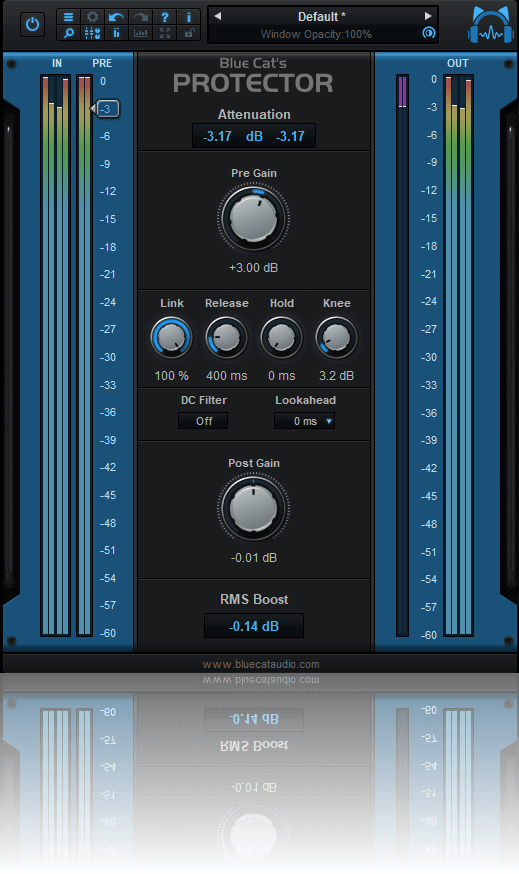Click the purple attenuation meter bar
Image resolution: width=519 pixels, height=874 pixels.
click(x=402, y=91)
